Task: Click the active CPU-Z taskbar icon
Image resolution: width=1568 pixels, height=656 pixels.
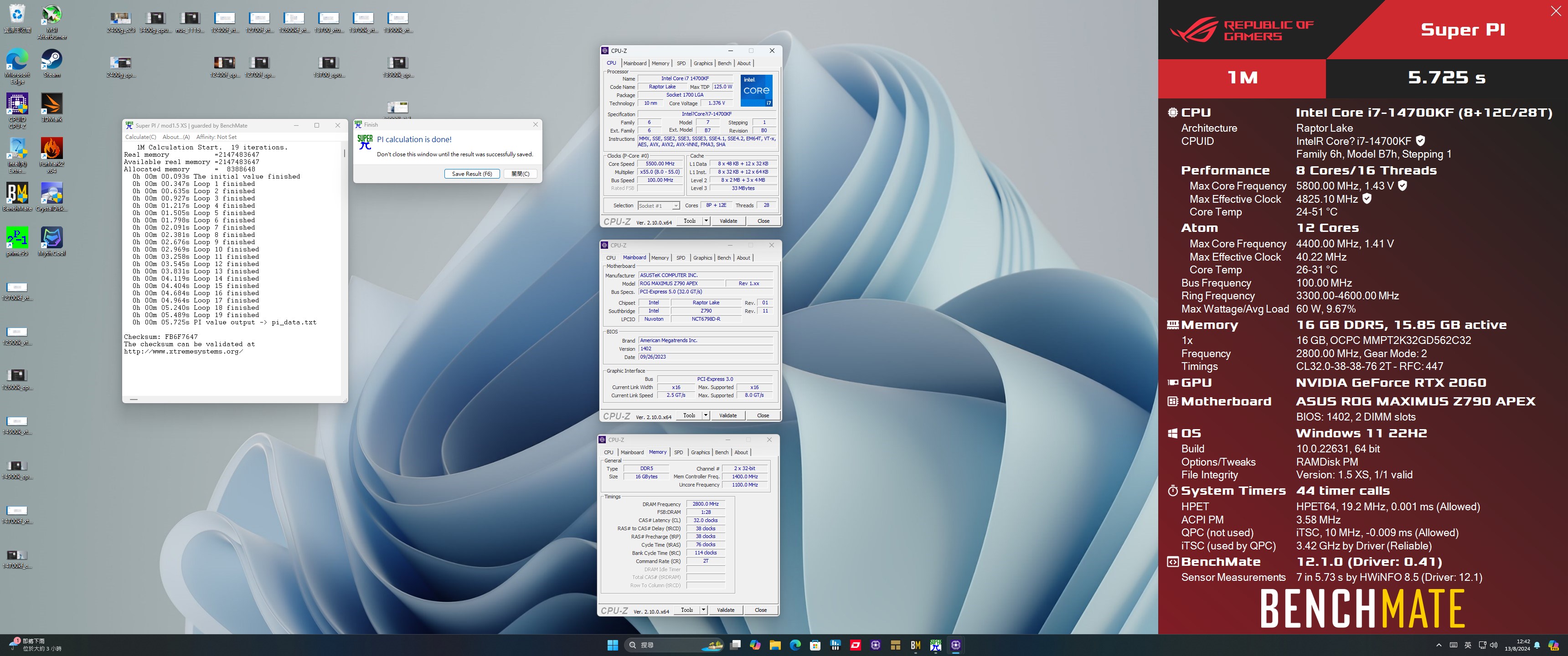Action: click(956, 645)
